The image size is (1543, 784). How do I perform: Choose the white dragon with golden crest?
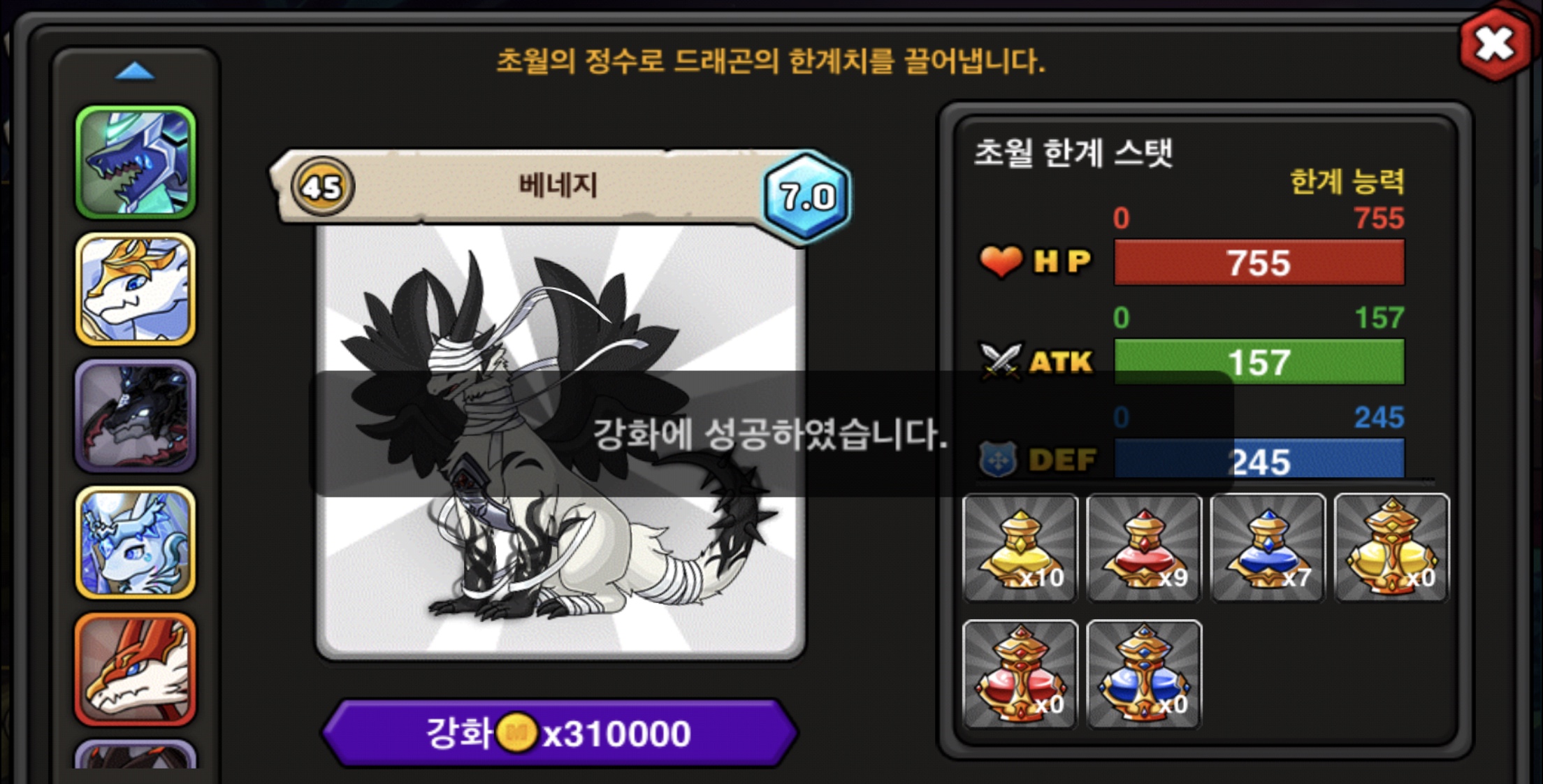(136, 289)
